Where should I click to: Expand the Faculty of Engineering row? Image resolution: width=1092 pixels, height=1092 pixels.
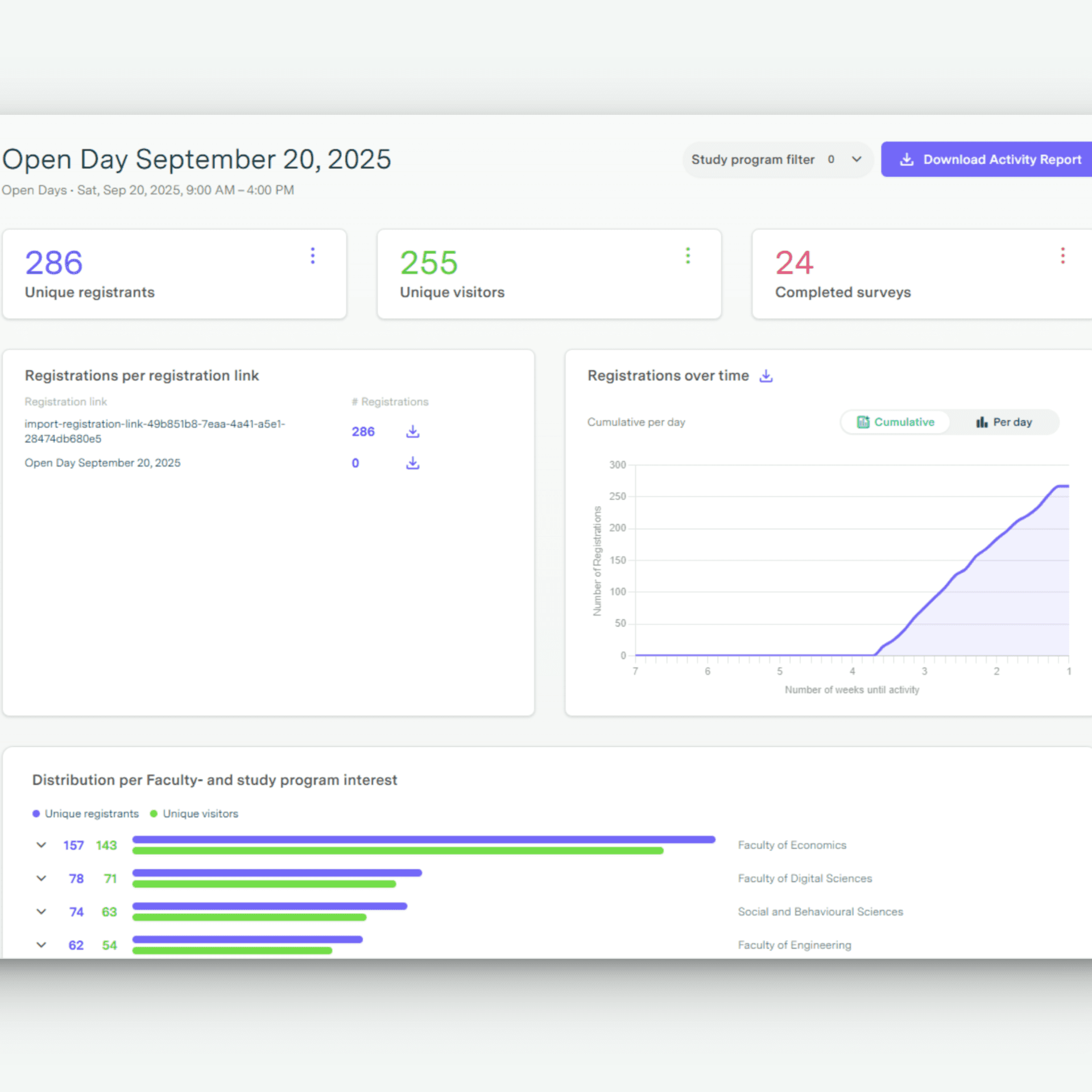coord(42,945)
